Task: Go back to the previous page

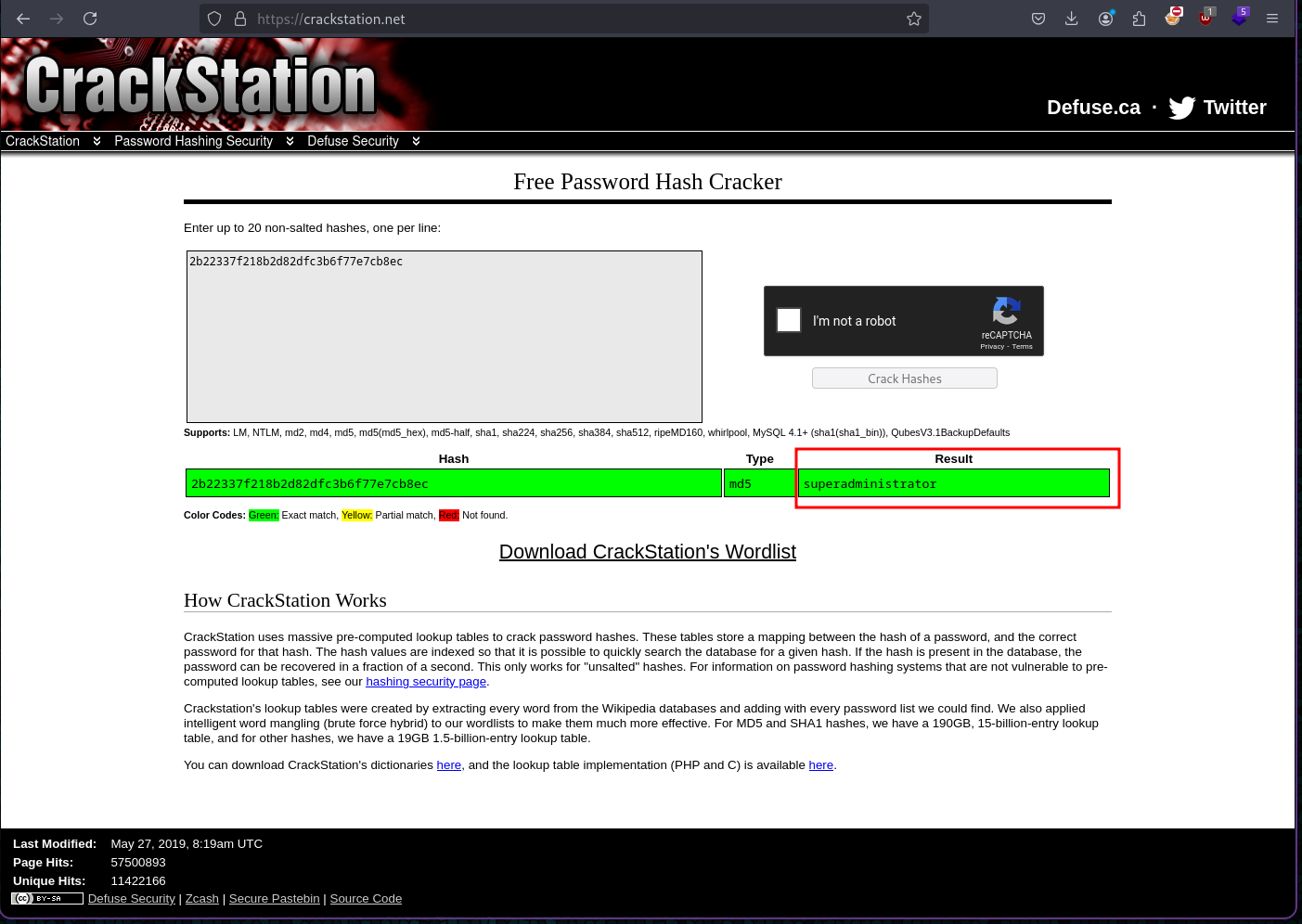Action: (23, 19)
